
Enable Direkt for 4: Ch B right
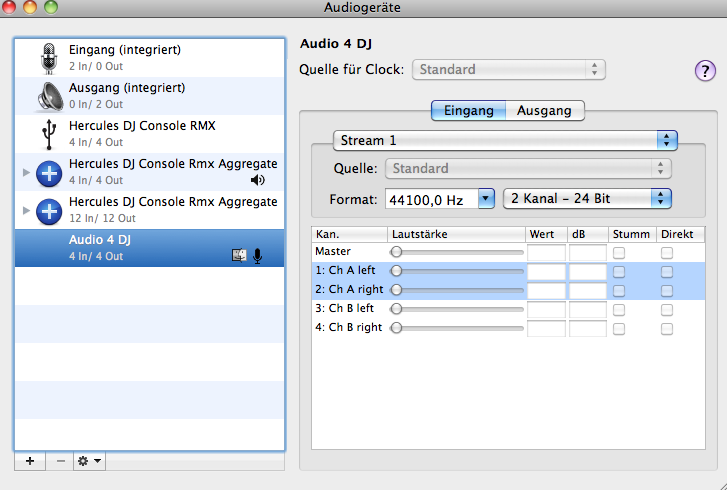coord(667,329)
